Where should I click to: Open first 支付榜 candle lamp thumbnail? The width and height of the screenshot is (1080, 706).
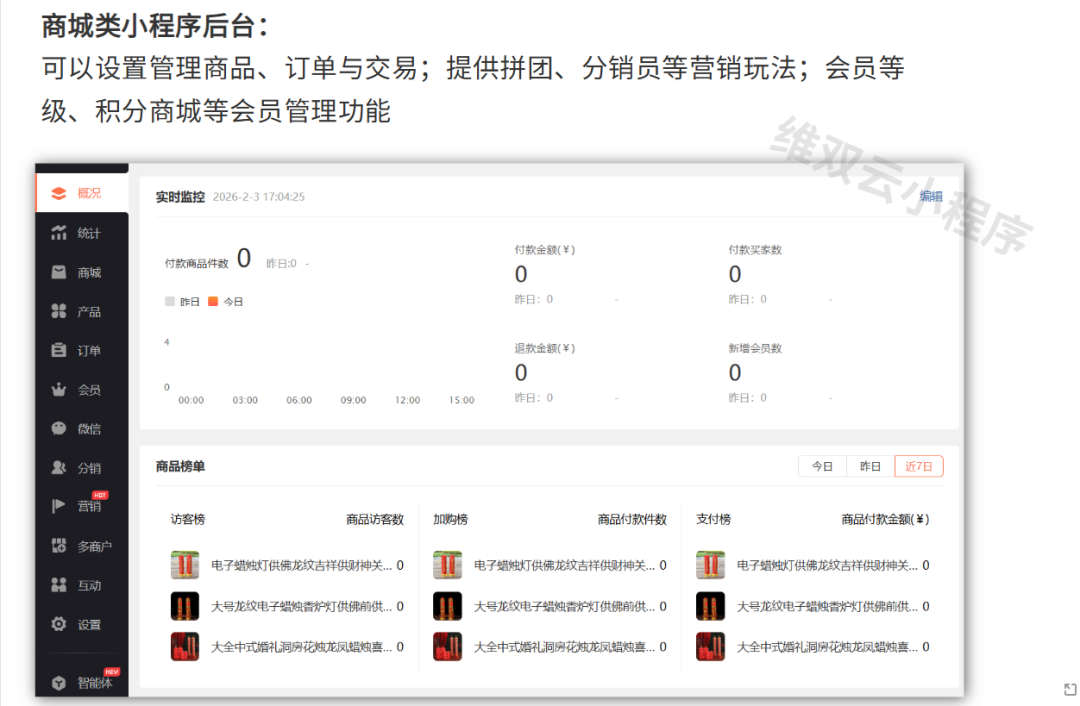pyautogui.click(x=711, y=565)
